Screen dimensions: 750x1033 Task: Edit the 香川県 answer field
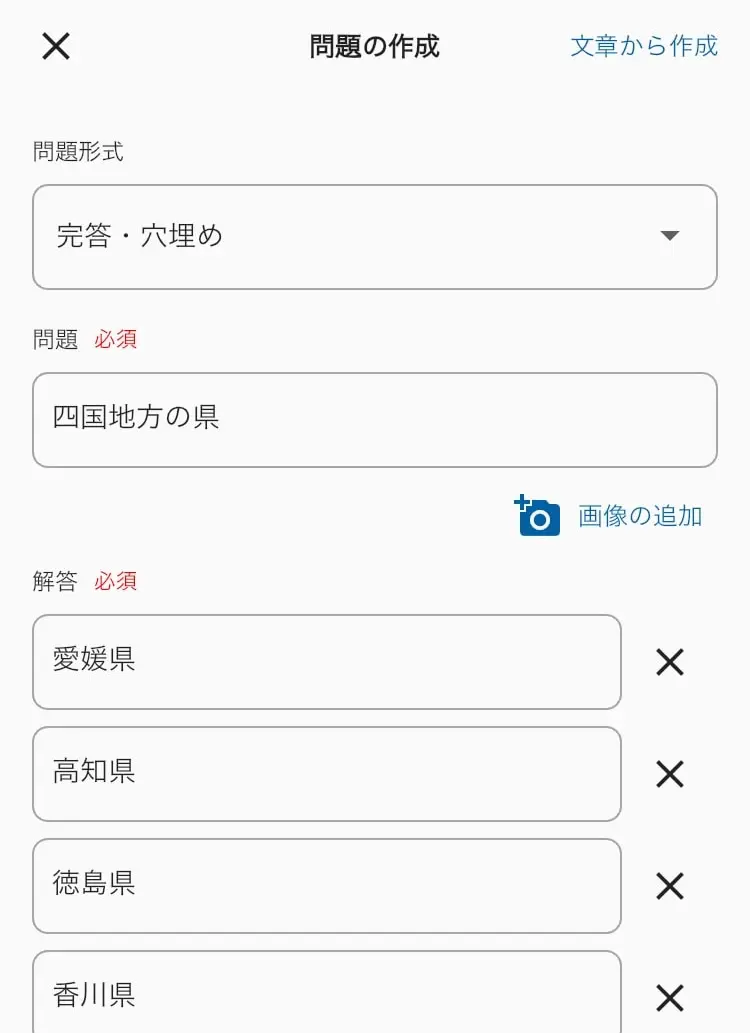point(327,992)
